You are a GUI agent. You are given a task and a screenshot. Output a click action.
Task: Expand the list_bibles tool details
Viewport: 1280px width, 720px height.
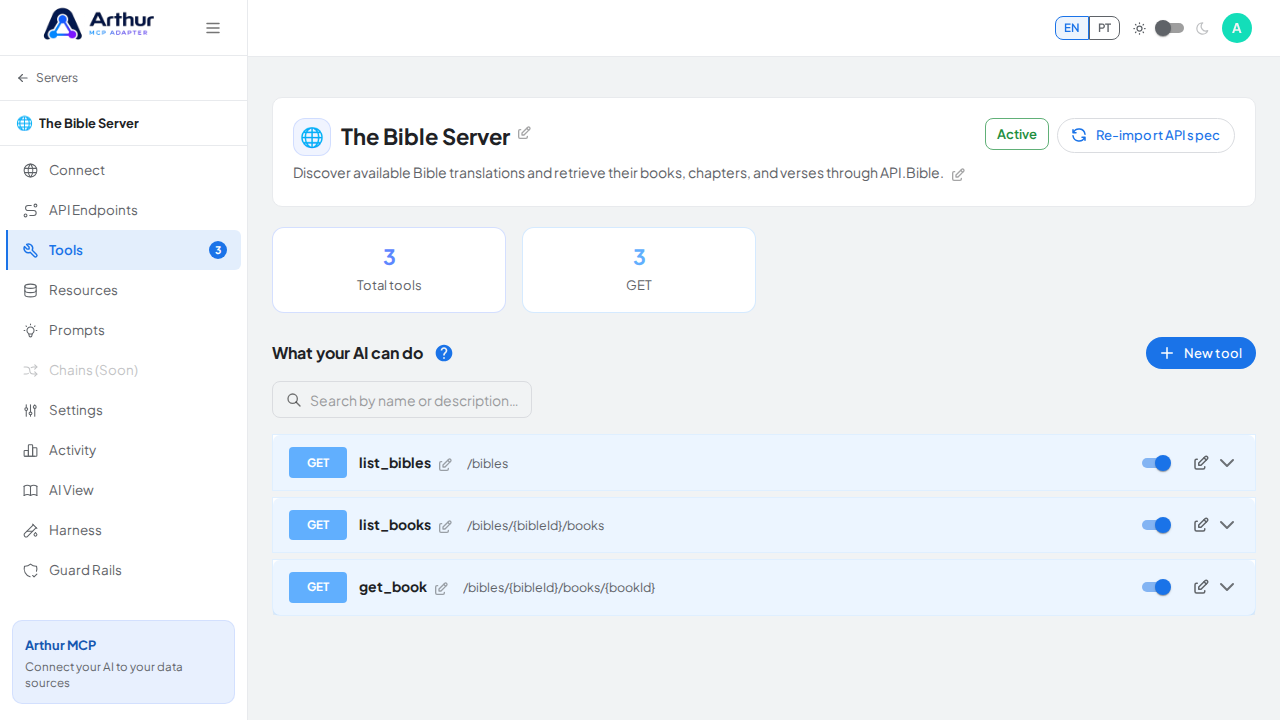point(1227,463)
